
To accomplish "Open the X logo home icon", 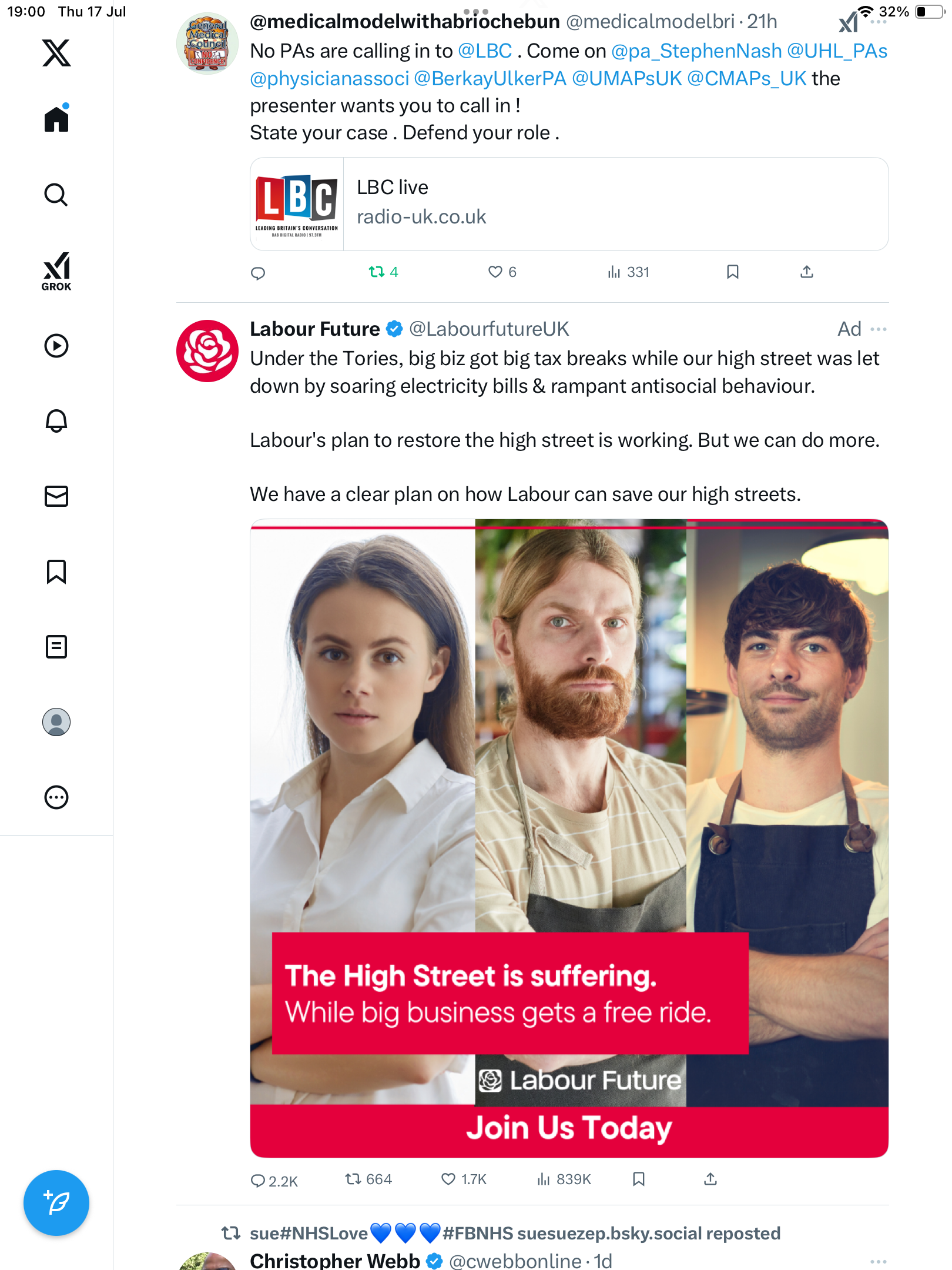I will pos(56,53).
